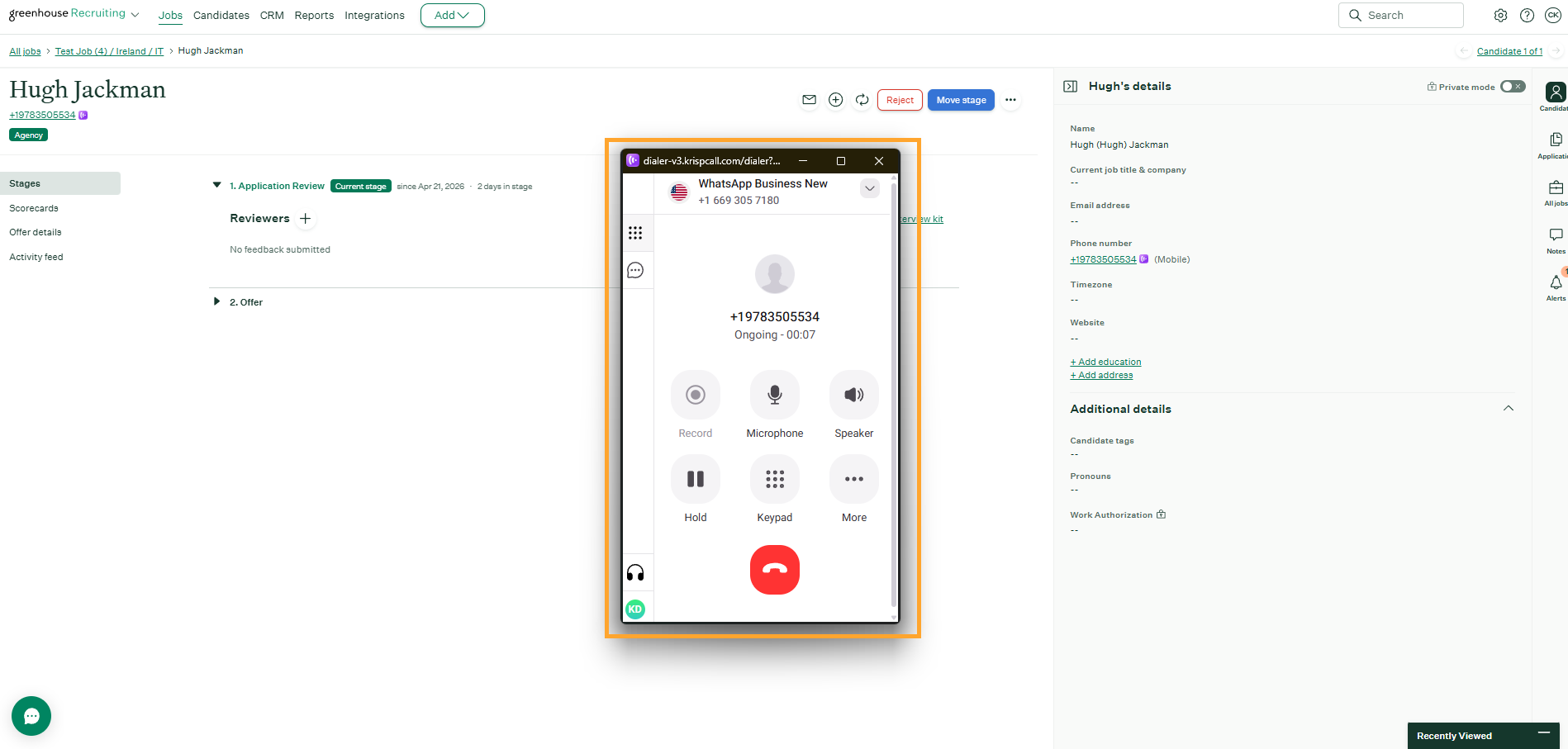Open Integrations in top navigation
Image resolution: width=1568 pixels, height=749 pixels.
[x=374, y=16]
